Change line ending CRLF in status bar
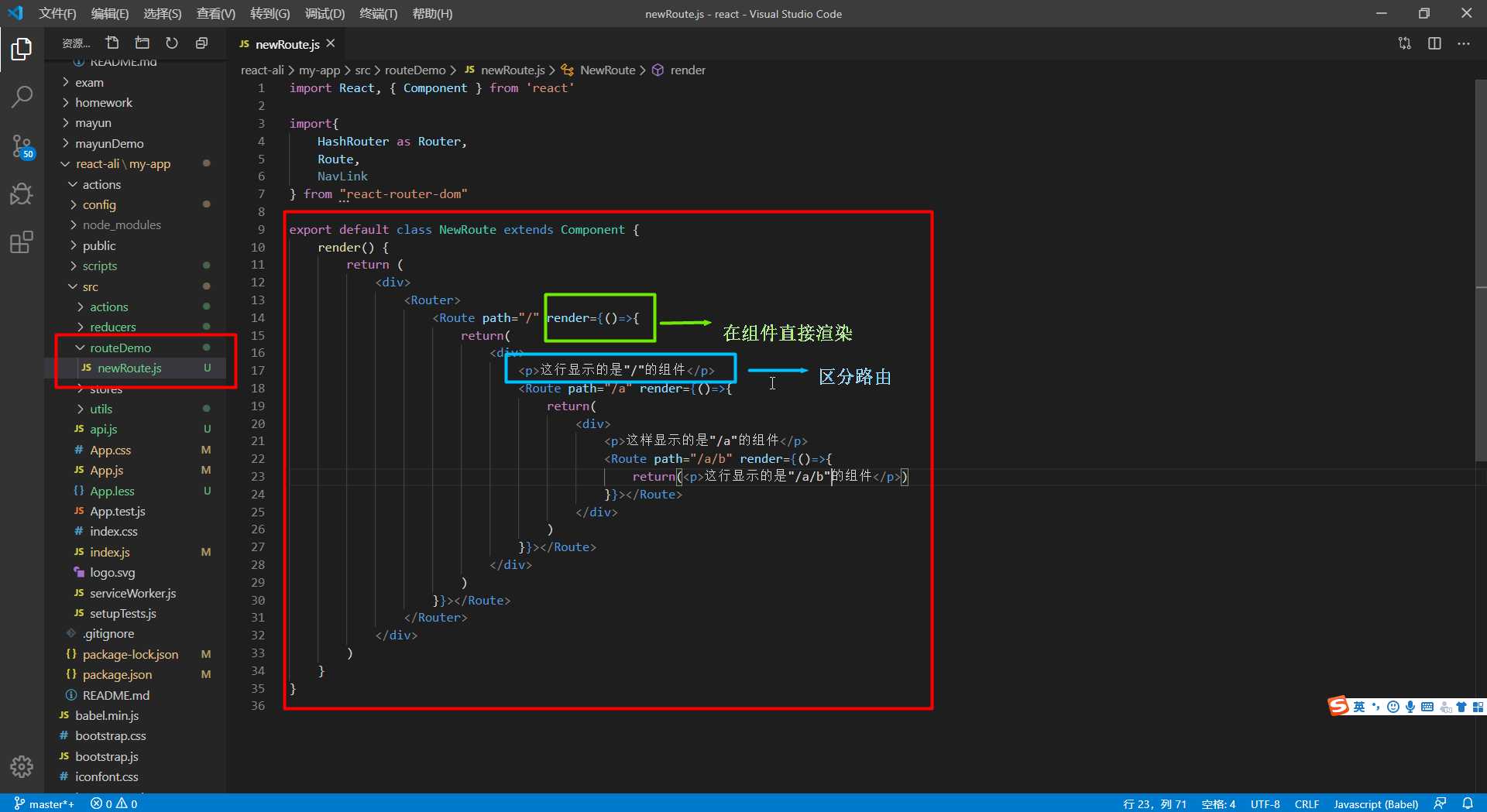This screenshot has height=812, width=1487. (x=1307, y=803)
